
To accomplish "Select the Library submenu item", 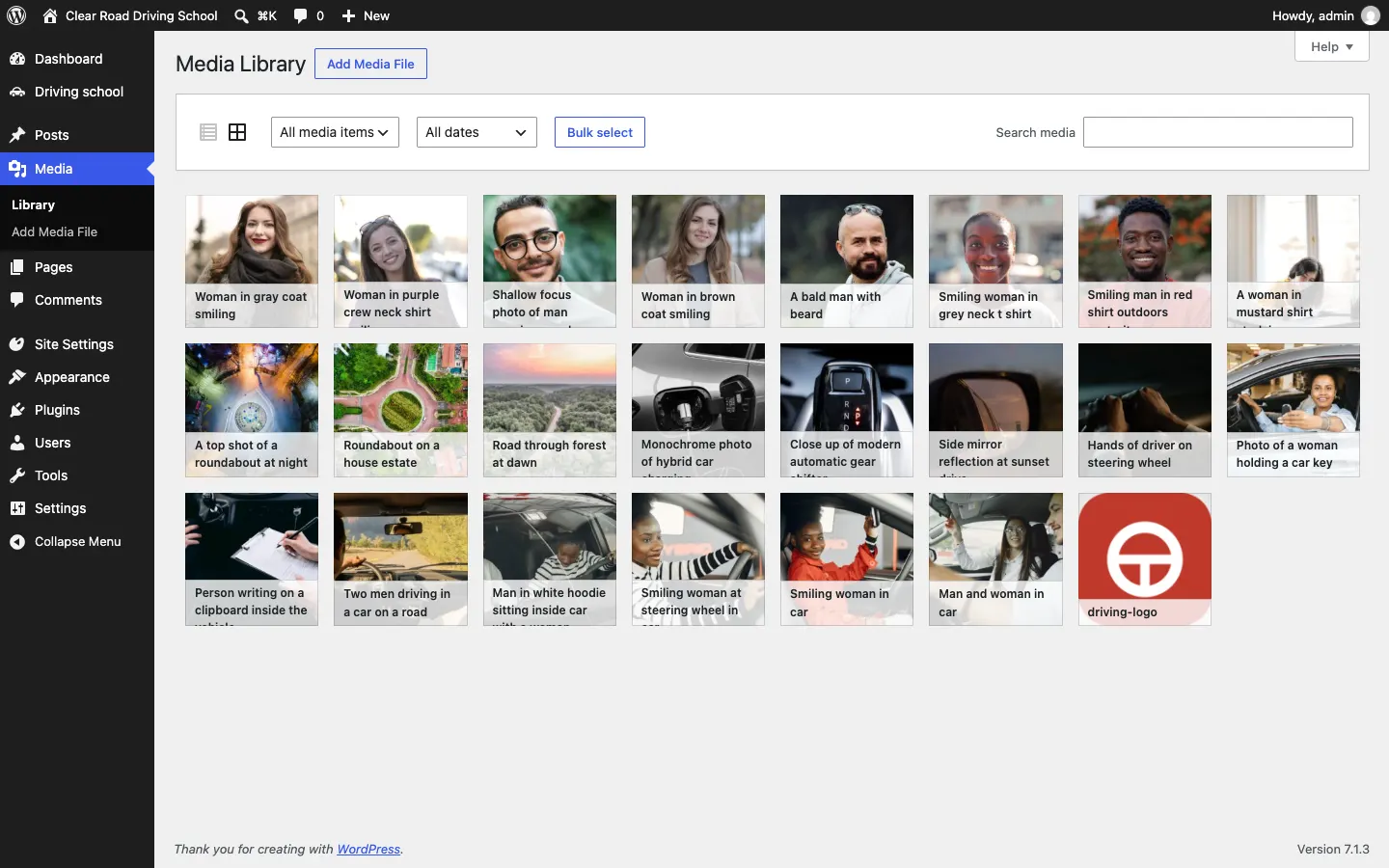I will [x=33, y=204].
